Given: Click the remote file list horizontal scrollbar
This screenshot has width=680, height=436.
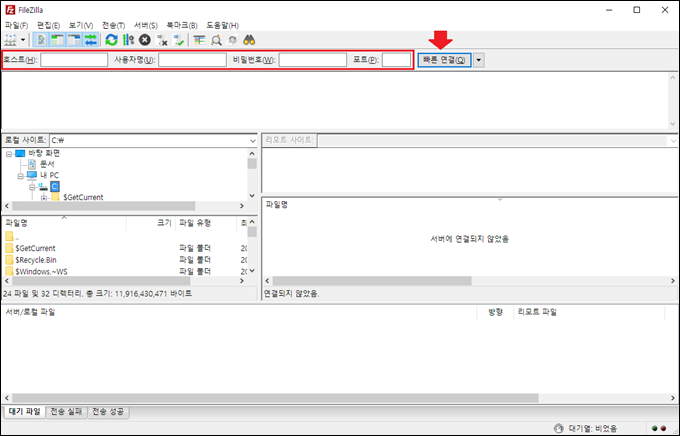Looking at the screenshot, I should pos(372,281).
